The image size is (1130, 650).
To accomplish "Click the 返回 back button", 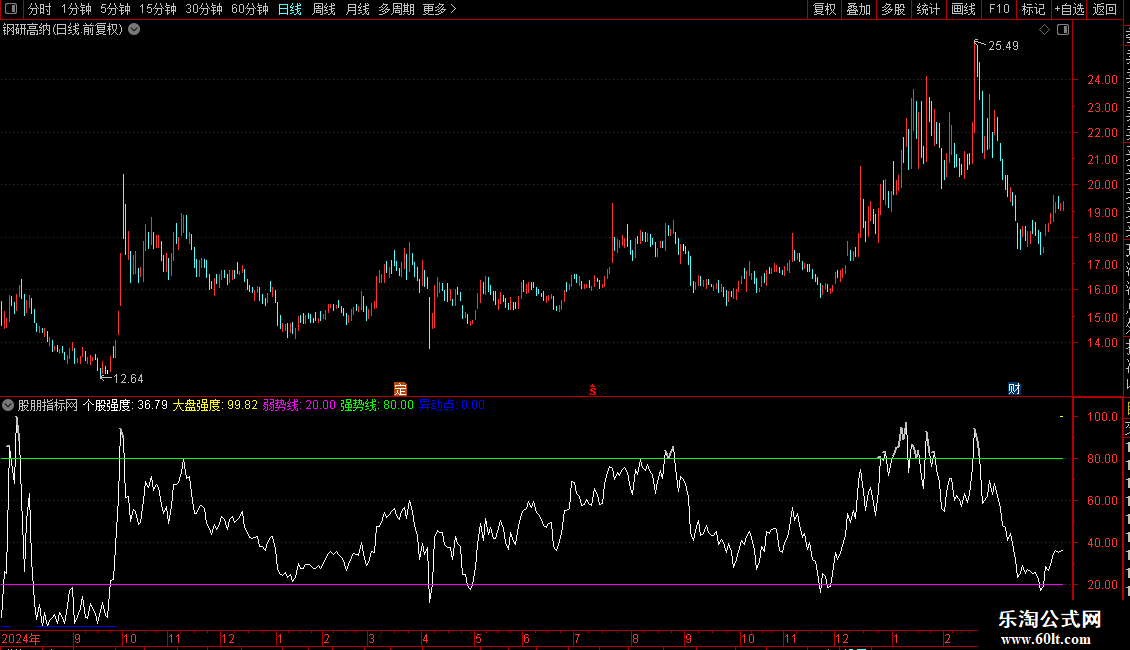I will (1105, 9).
